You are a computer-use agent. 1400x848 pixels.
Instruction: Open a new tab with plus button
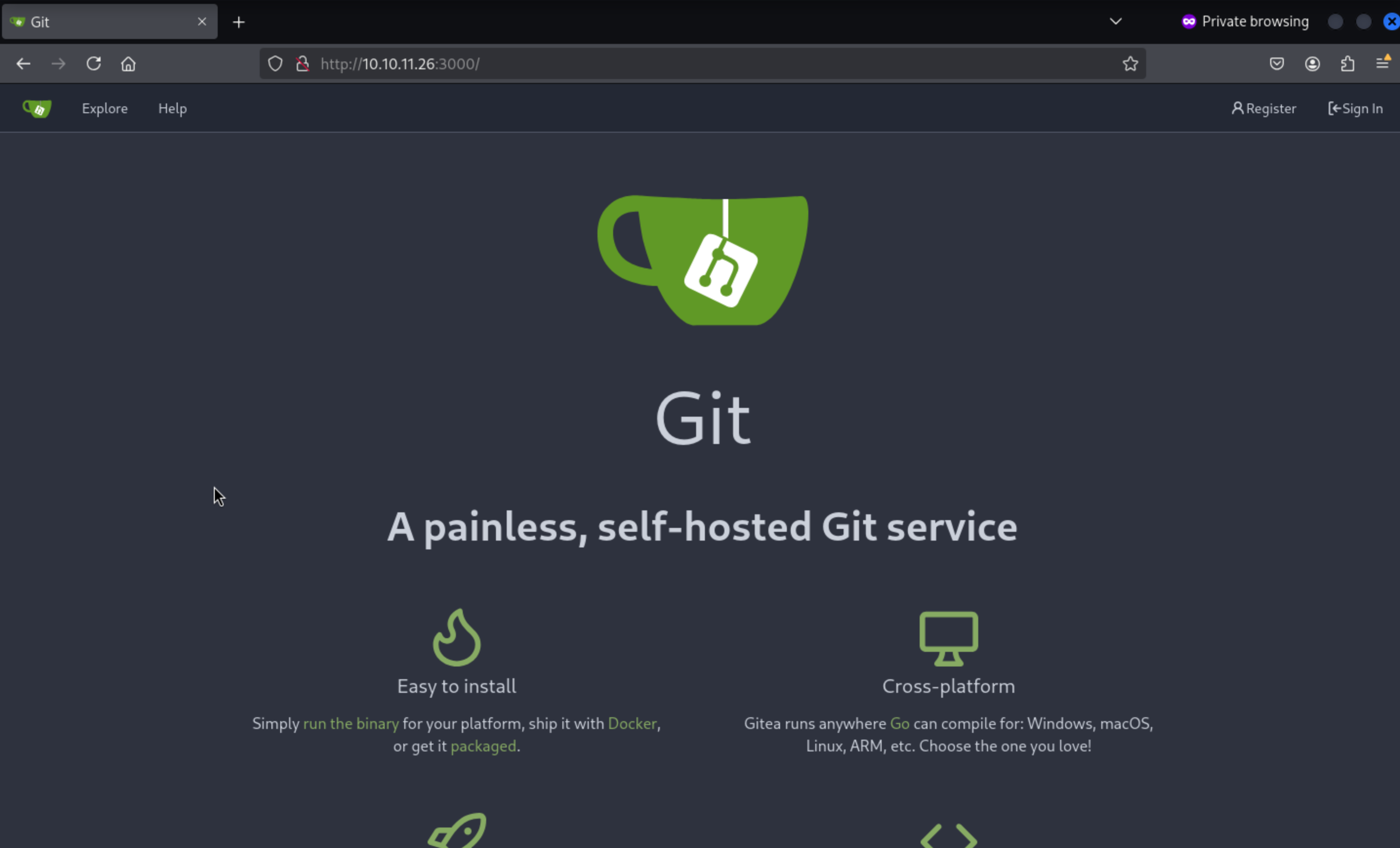tap(239, 22)
